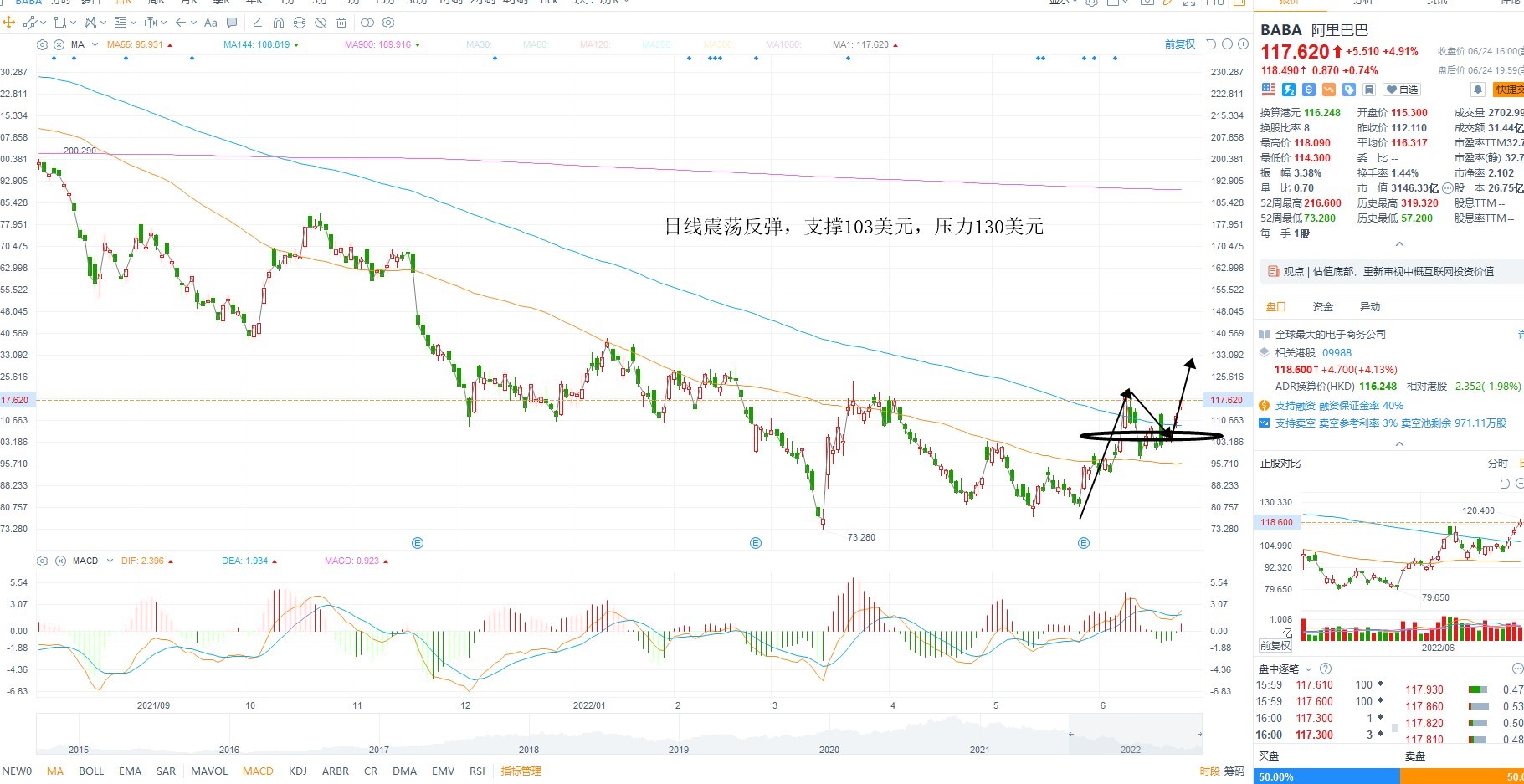1524x784 pixels.
Task: Expand the line tool dropdown arrow
Action: [x=44, y=23]
